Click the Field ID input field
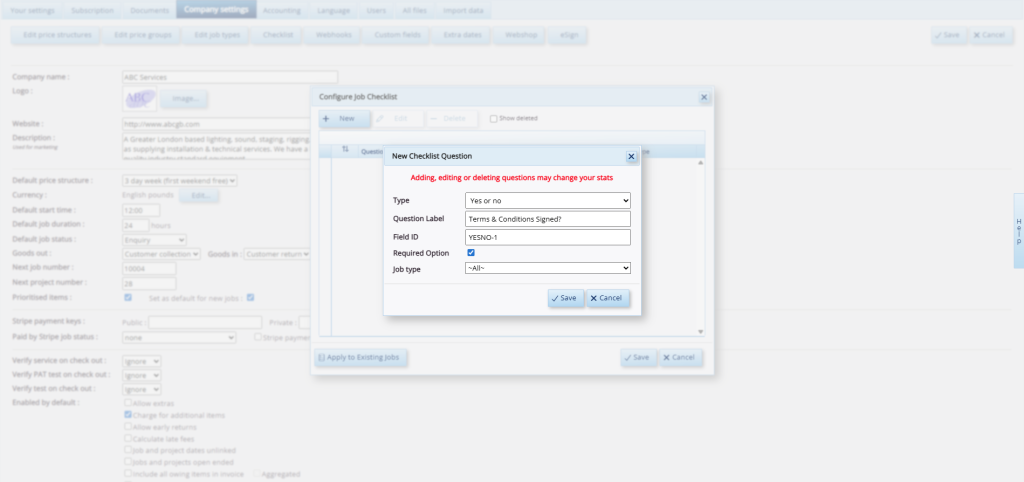Image resolution: width=1024 pixels, height=482 pixels. coord(548,237)
